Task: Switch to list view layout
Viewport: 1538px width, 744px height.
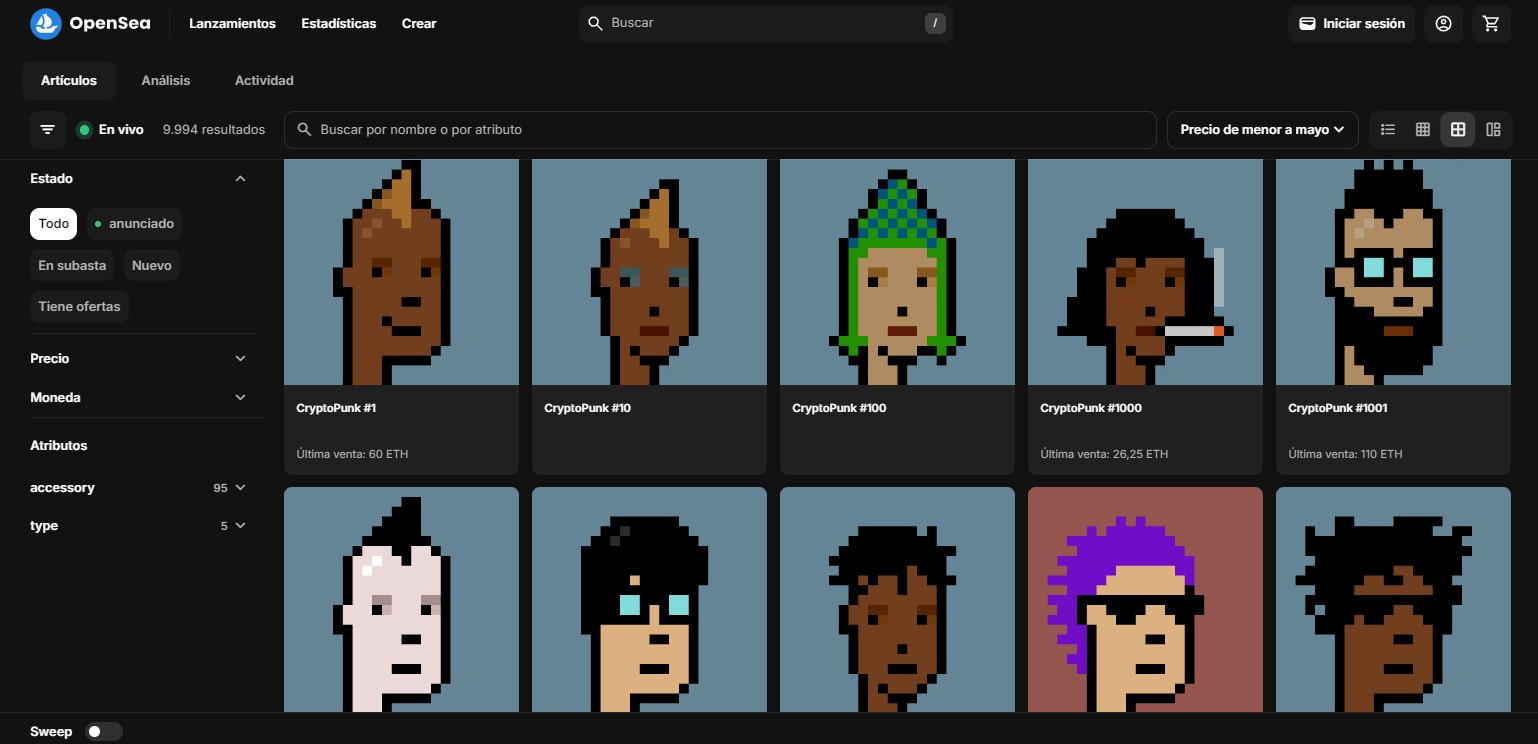Action: (1388, 130)
